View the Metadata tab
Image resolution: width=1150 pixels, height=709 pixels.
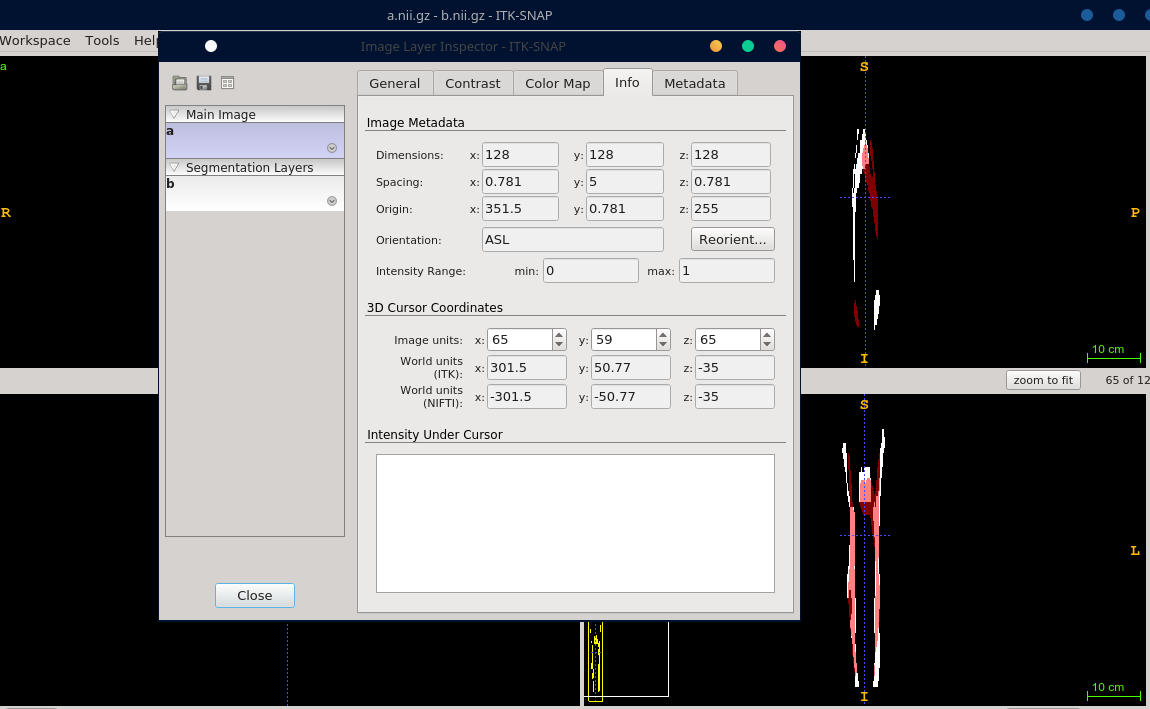click(x=695, y=83)
